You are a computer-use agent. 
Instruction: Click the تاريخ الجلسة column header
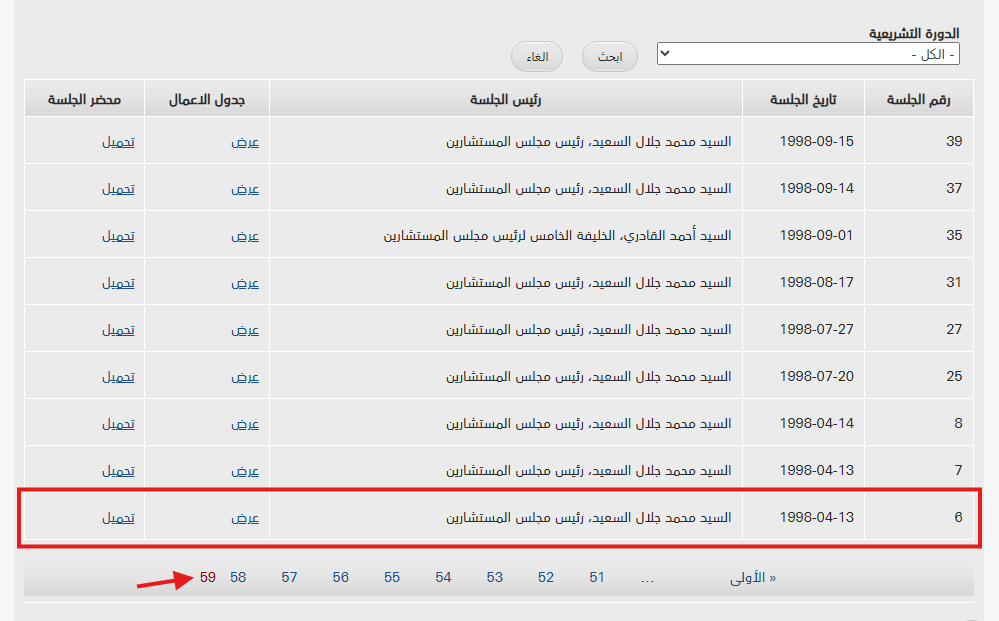tap(803, 99)
